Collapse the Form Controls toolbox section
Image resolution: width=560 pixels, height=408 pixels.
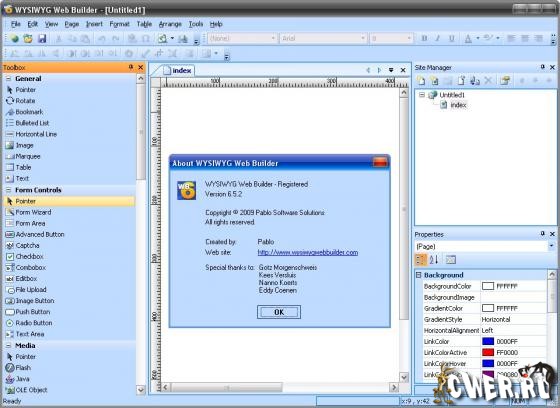[9, 190]
